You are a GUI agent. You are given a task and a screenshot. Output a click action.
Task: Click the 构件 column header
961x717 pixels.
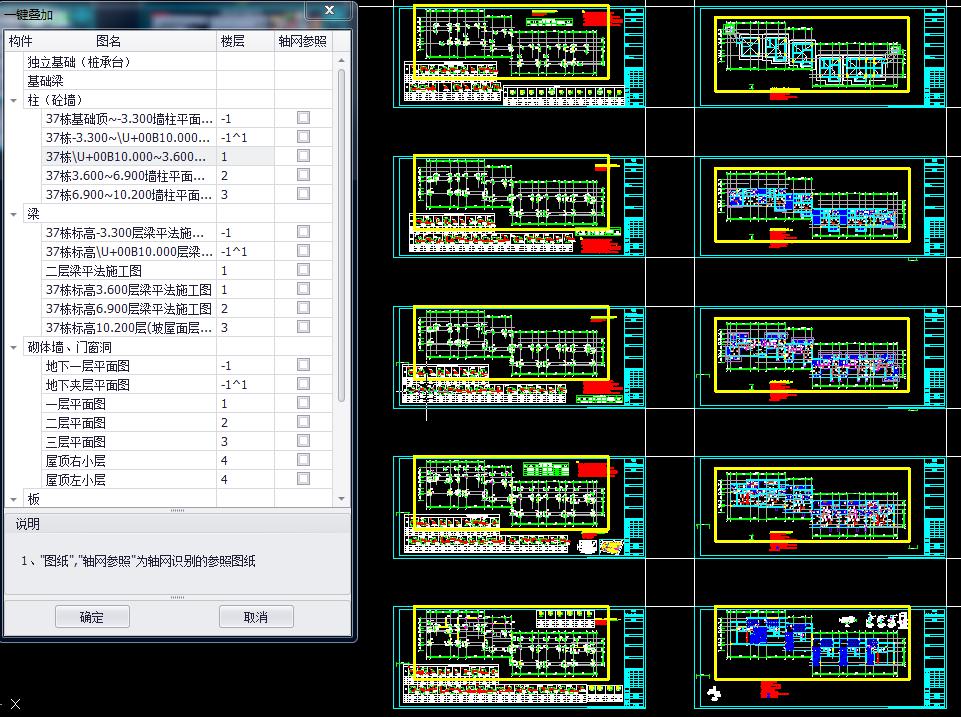point(20,41)
